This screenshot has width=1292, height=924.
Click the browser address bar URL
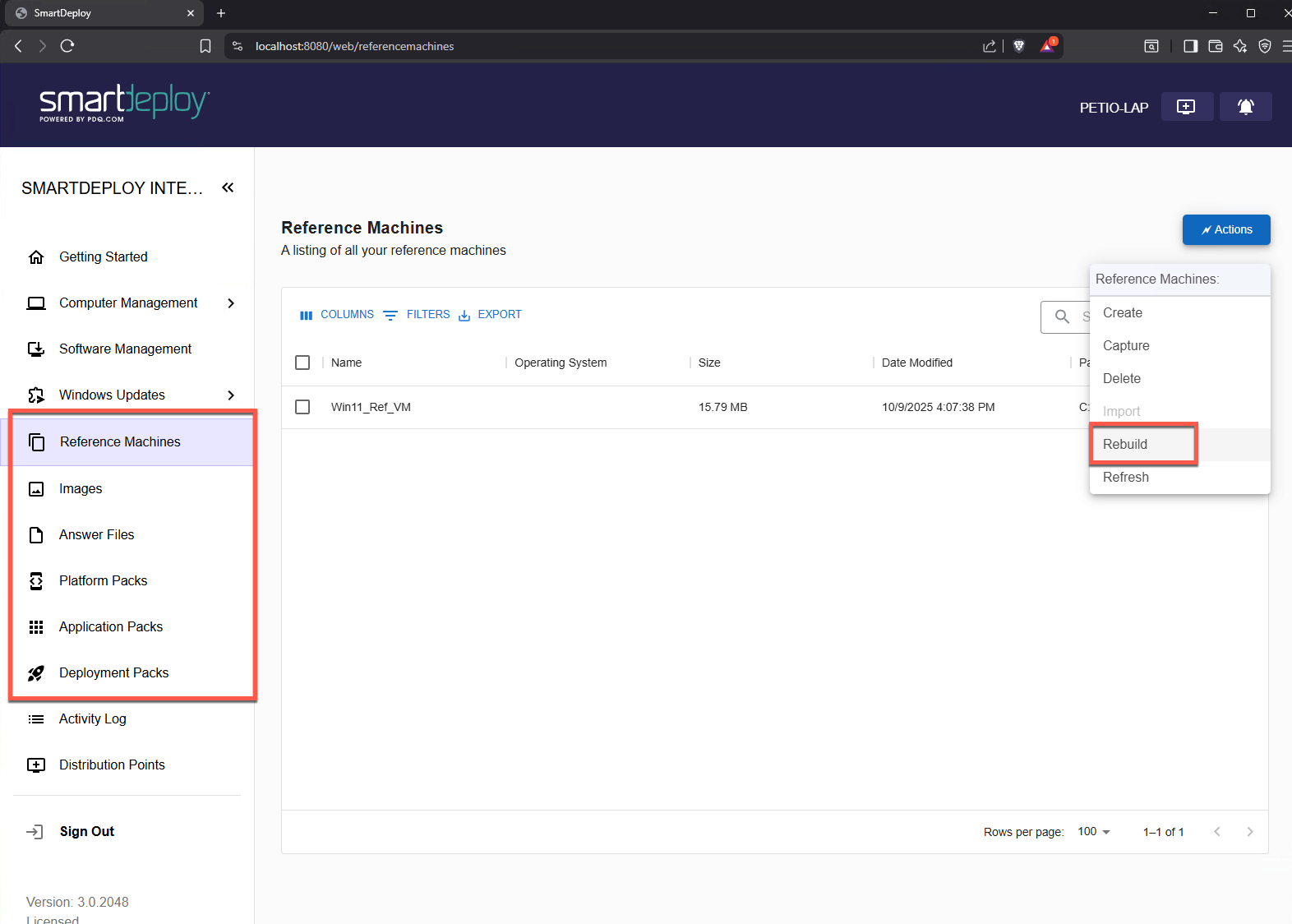click(x=354, y=47)
